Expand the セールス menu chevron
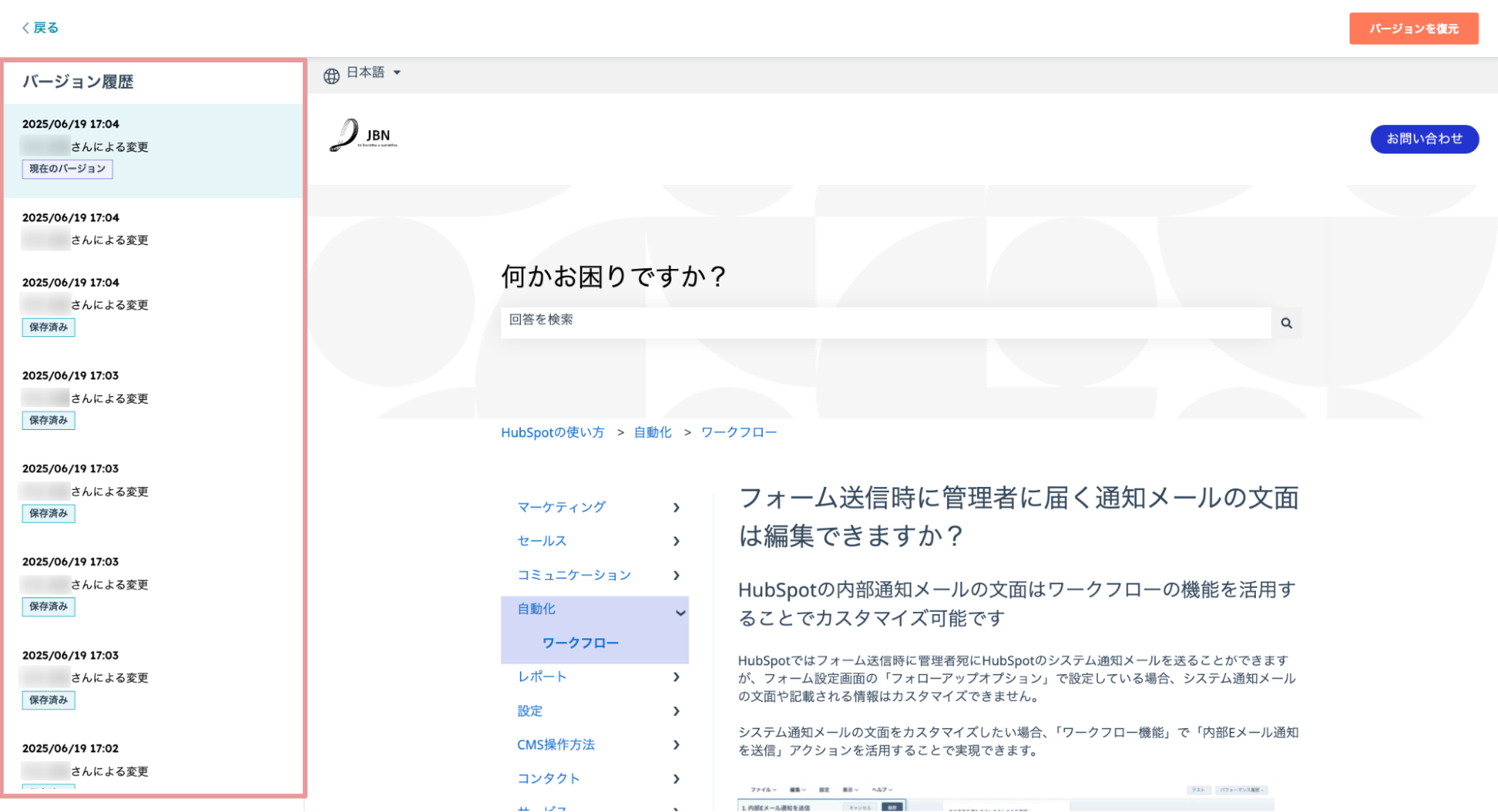This screenshot has height=812, width=1498. tap(676, 541)
